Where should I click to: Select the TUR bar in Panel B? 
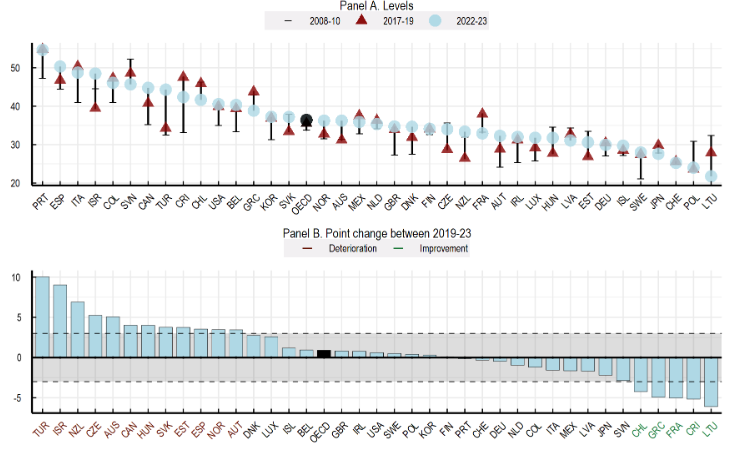(x=42, y=317)
